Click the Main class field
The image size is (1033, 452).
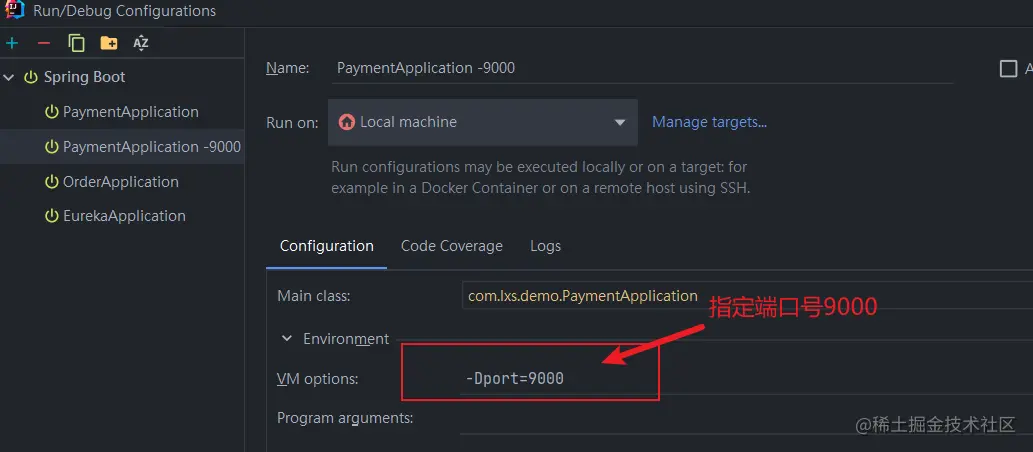[747, 296]
